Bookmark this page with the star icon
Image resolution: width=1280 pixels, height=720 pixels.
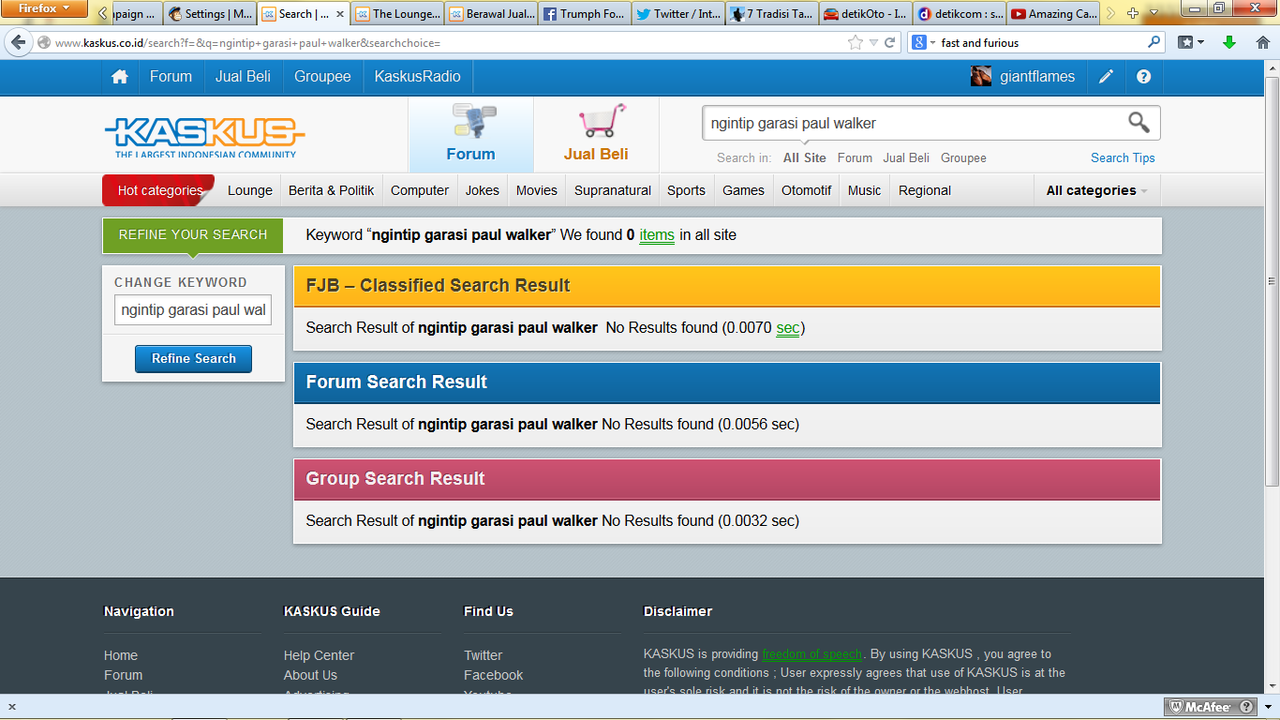[x=855, y=43]
